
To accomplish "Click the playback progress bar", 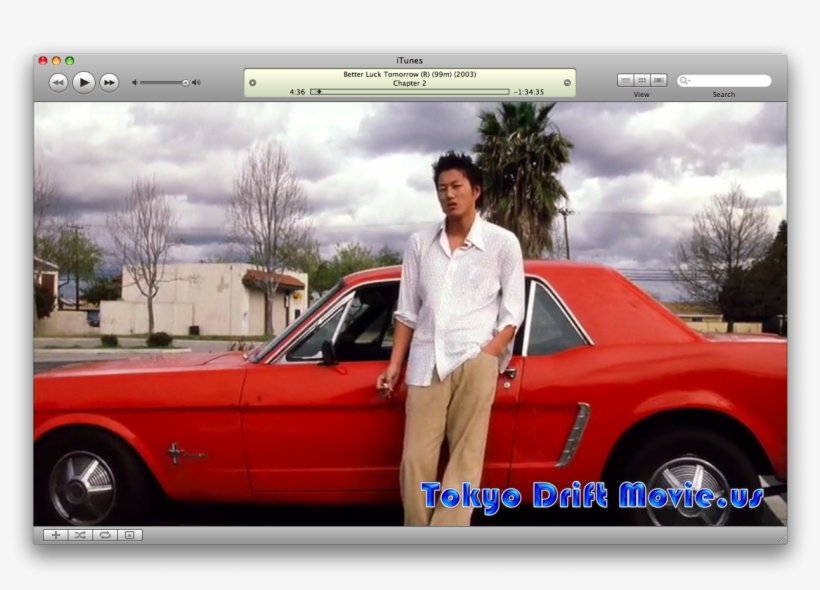I will (410, 92).
